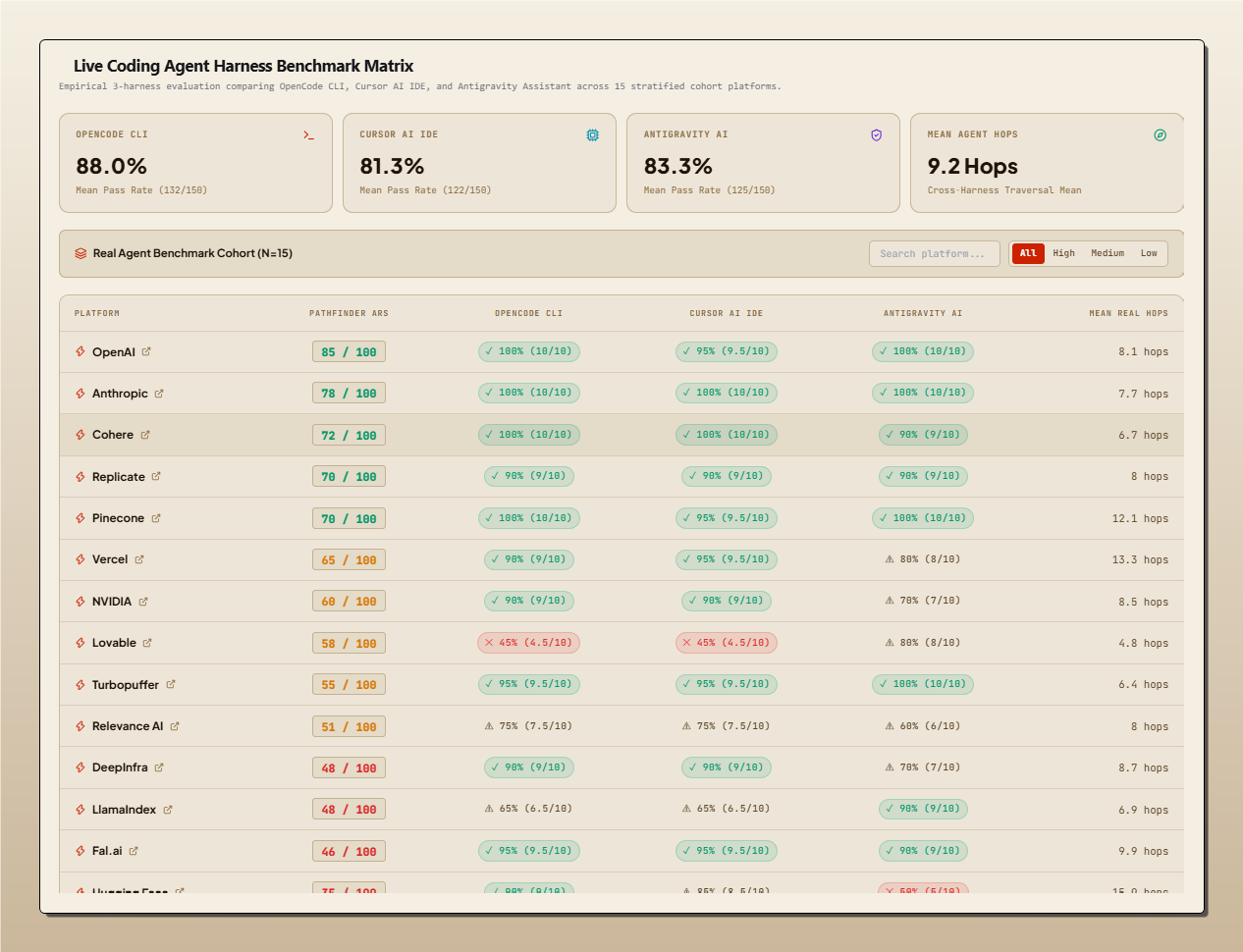Open OpenAI external link icon
Image resolution: width=1243 pixels, height=952 pixels.
[146, 351]
